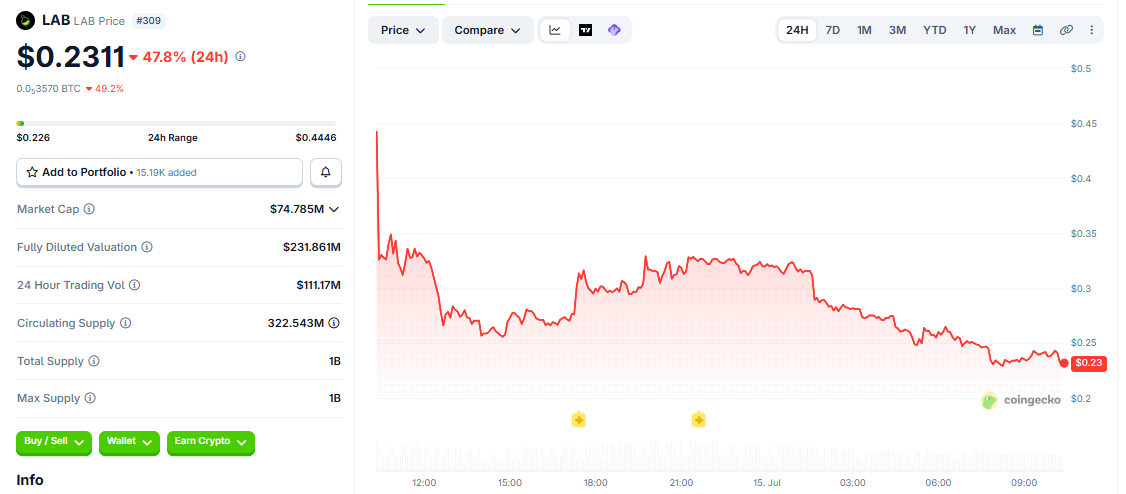
Task: Click the 47.8% (24h) change text
Action: 185,57
